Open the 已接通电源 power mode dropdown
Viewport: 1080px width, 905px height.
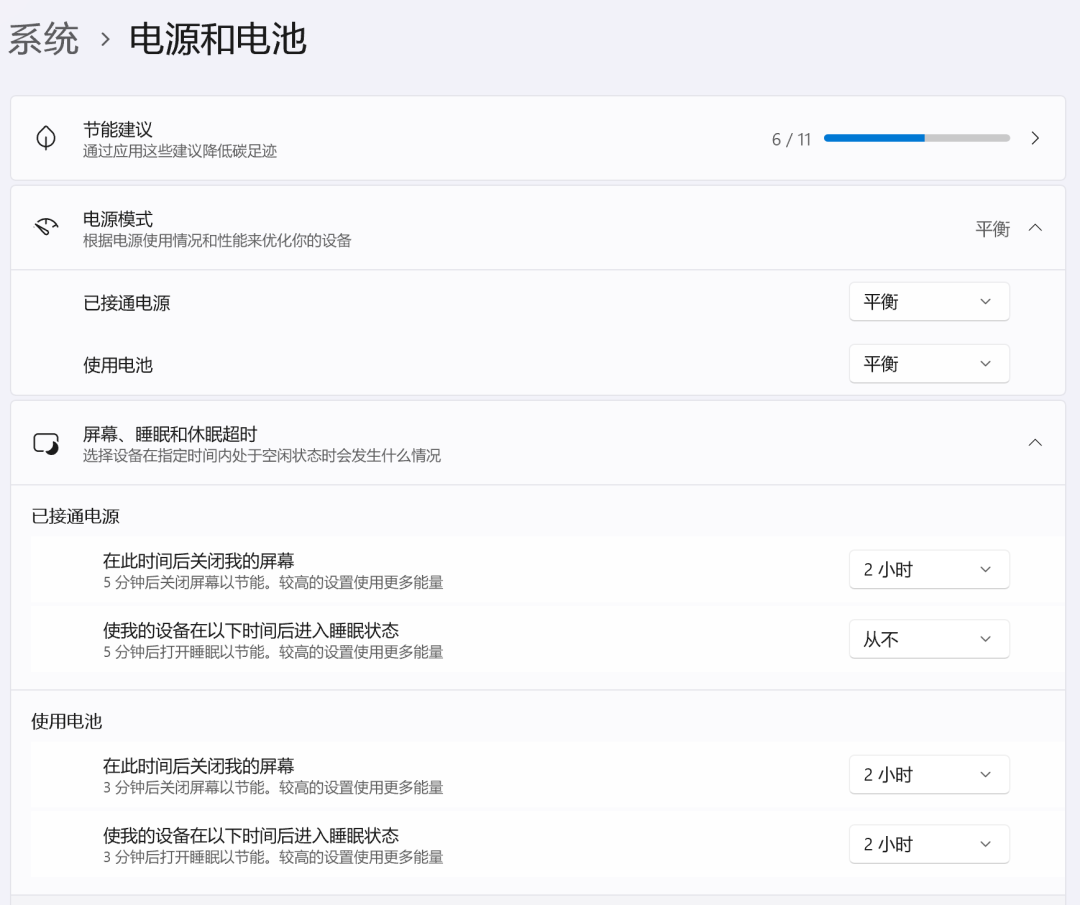(928, 301)
